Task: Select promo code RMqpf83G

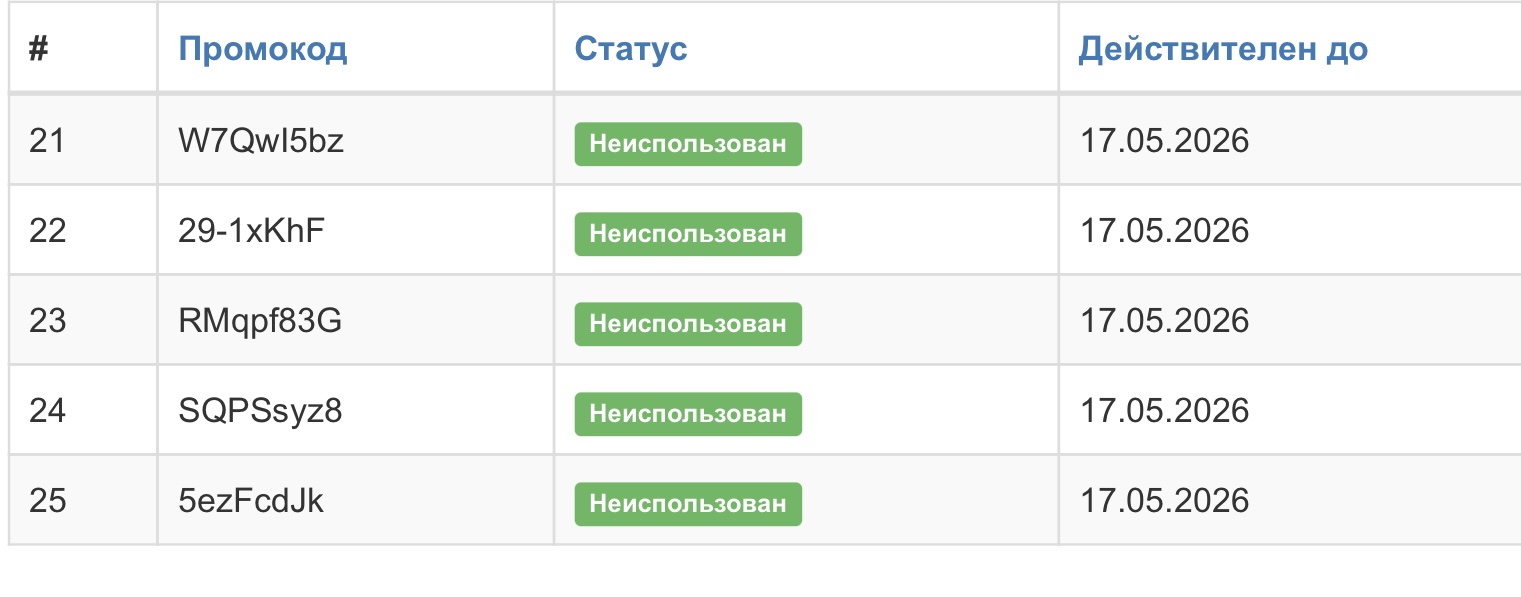Action: click(260, 321)
